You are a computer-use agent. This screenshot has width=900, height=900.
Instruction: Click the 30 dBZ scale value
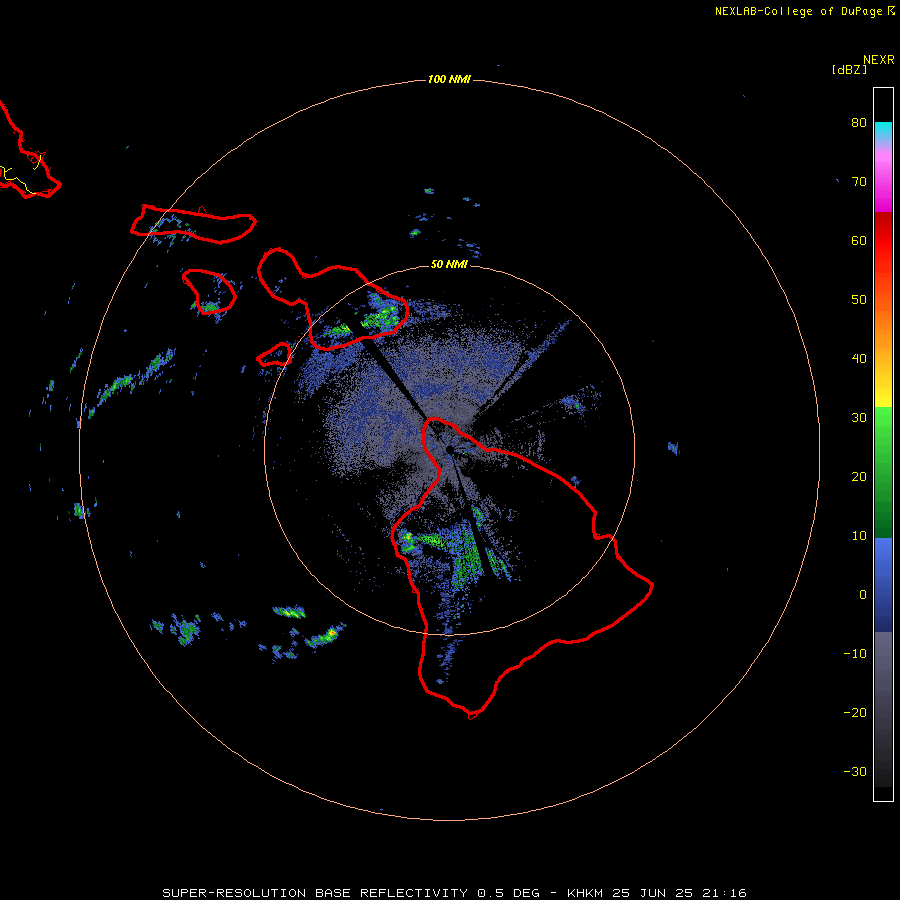(859, 418)
